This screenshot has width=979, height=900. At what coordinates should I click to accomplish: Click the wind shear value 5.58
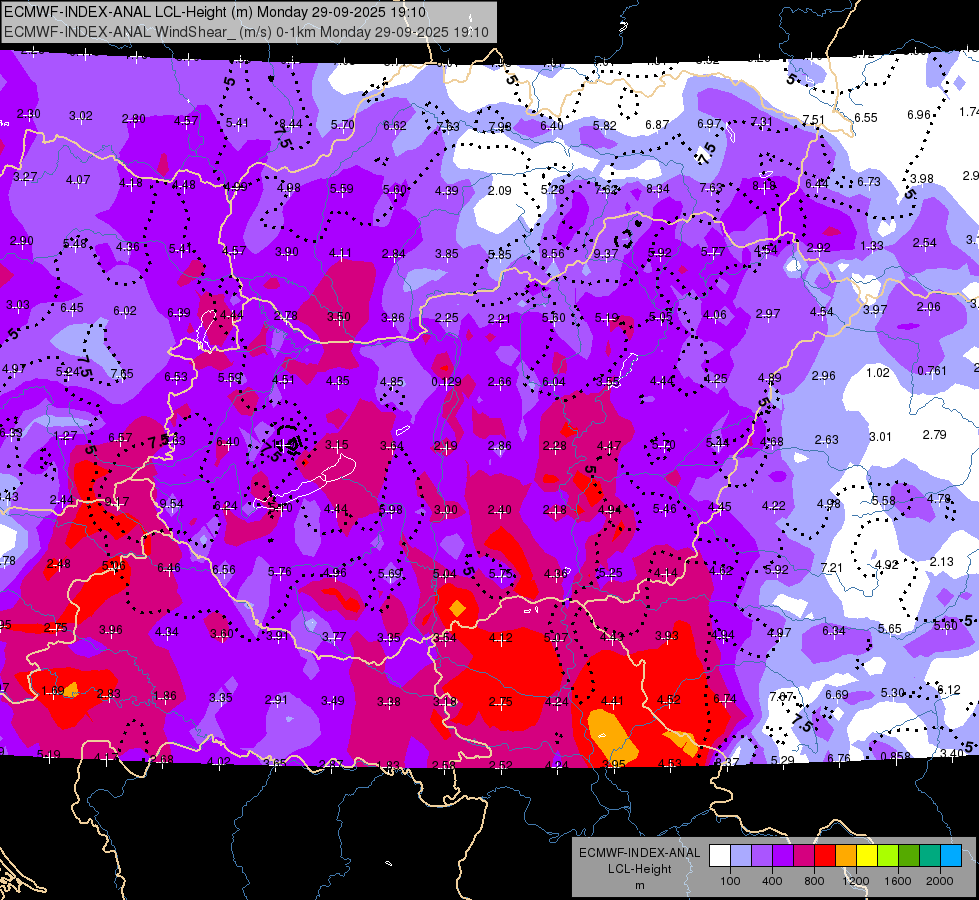(x=883, y=501)
